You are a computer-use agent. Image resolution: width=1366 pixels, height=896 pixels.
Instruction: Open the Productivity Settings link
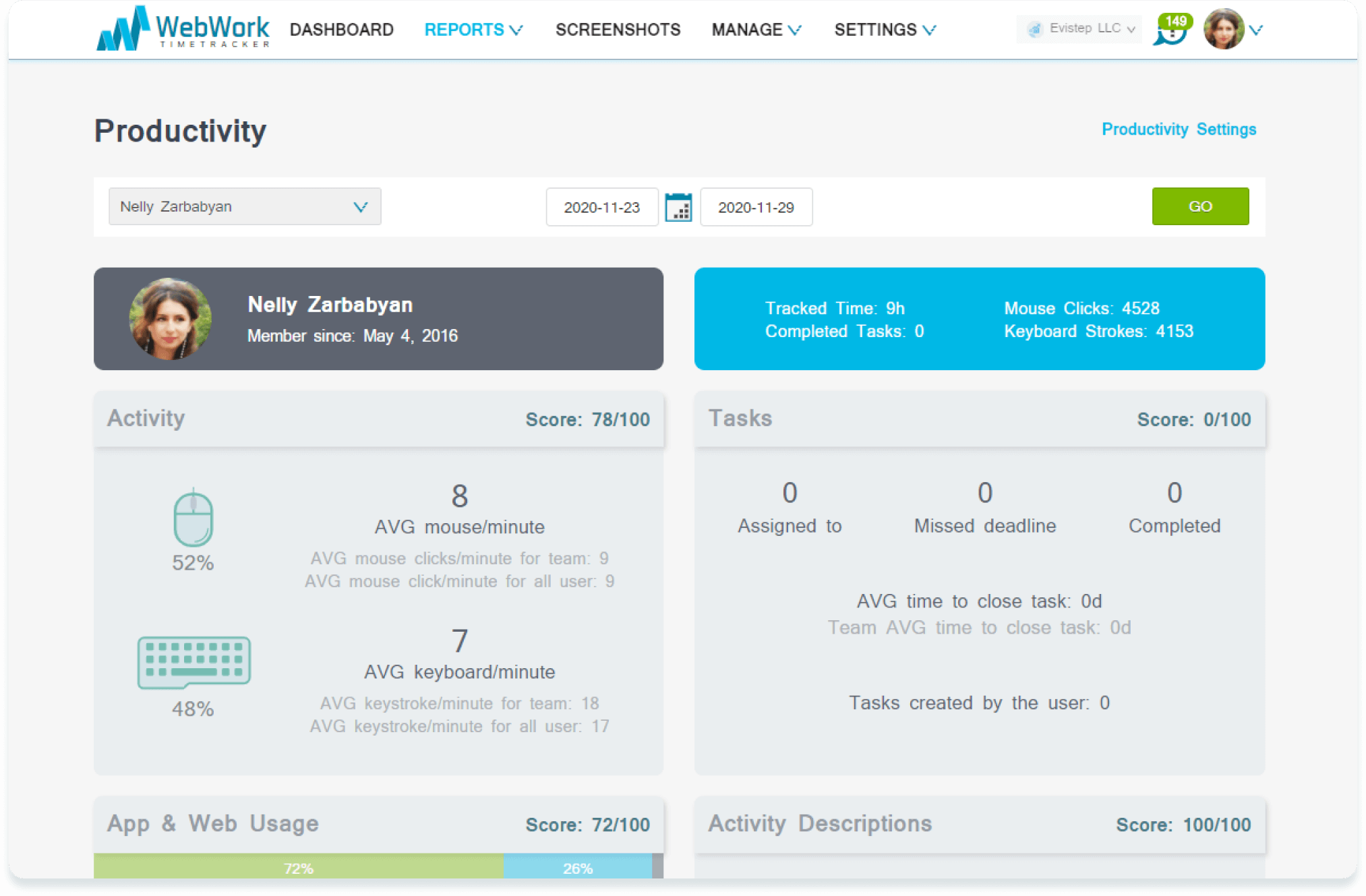point(1179,129)
